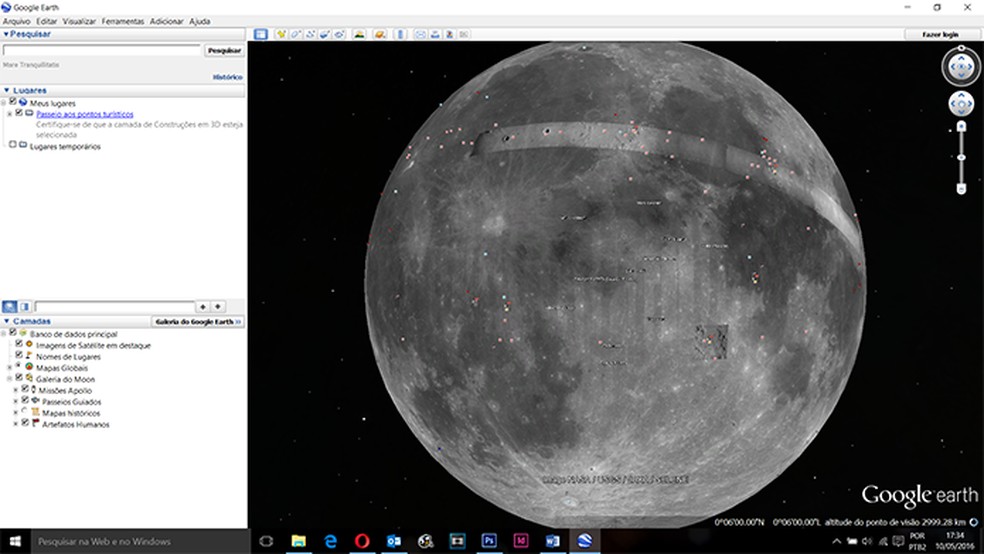Open File Explorer from the taskbar

pyautogui.click(x=299, y=541)
